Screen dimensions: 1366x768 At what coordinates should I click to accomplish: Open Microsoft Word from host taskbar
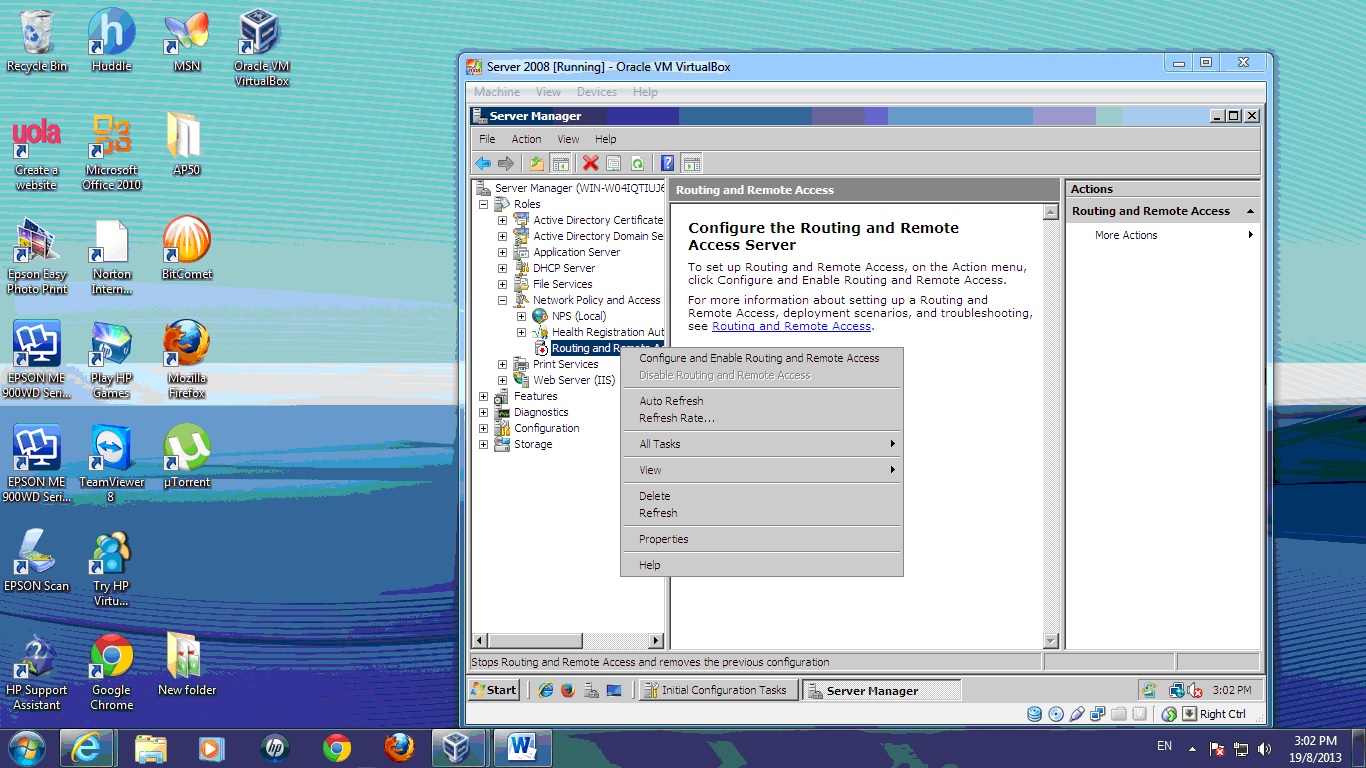[522, 748]
